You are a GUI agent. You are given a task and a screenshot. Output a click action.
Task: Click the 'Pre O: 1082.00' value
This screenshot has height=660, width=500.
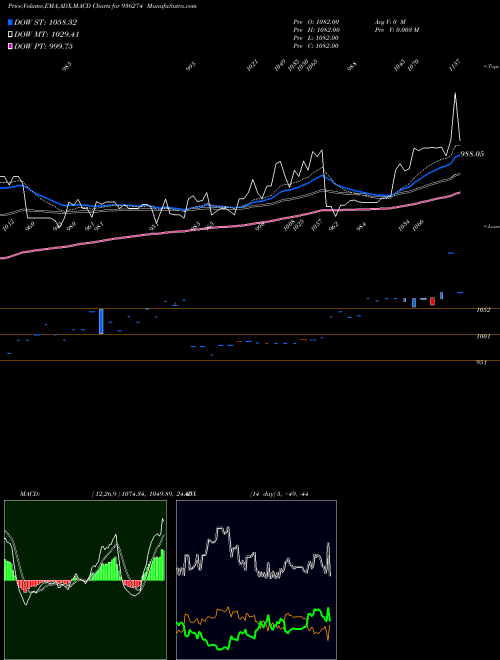point(316,22)
